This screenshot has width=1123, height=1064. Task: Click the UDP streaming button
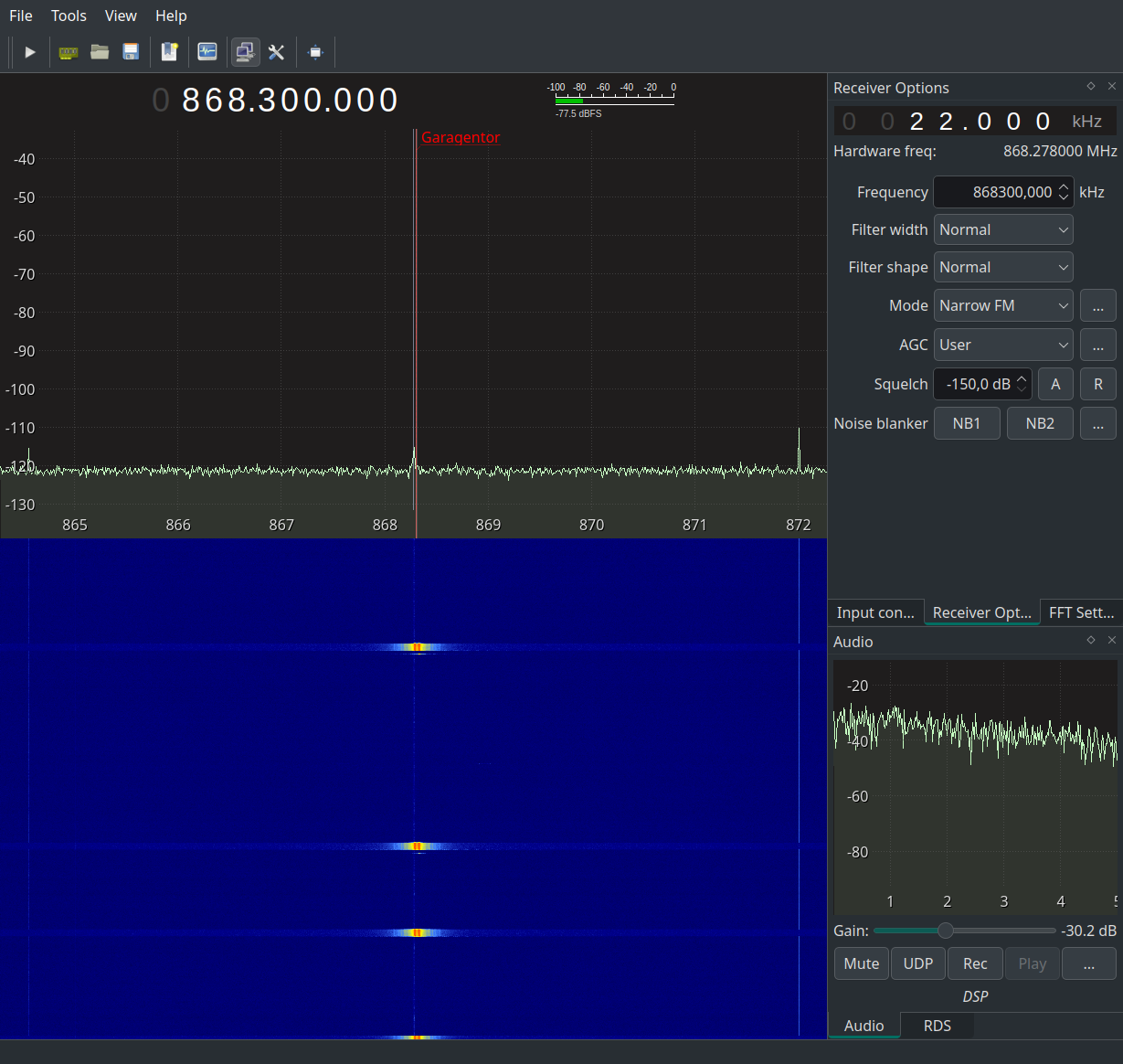[x=918, y=963]
